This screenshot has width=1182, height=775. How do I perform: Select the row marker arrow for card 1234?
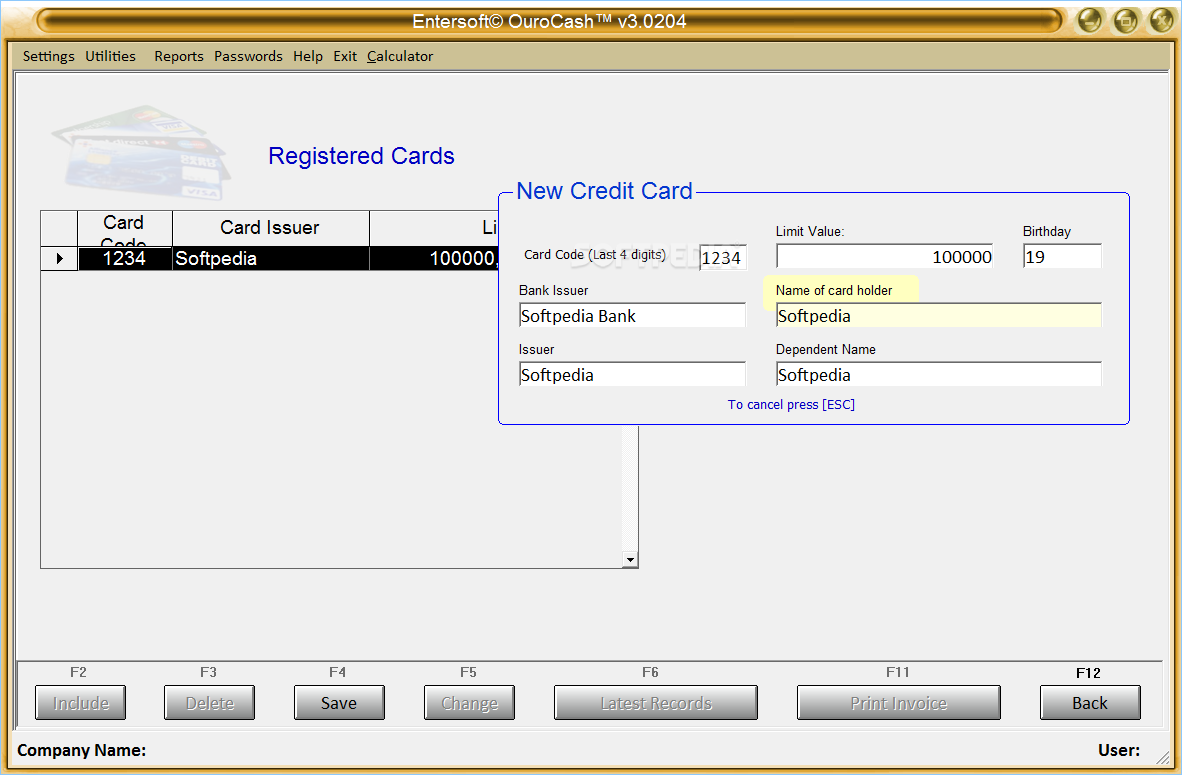pyautogui.click(x=60, y=259)
